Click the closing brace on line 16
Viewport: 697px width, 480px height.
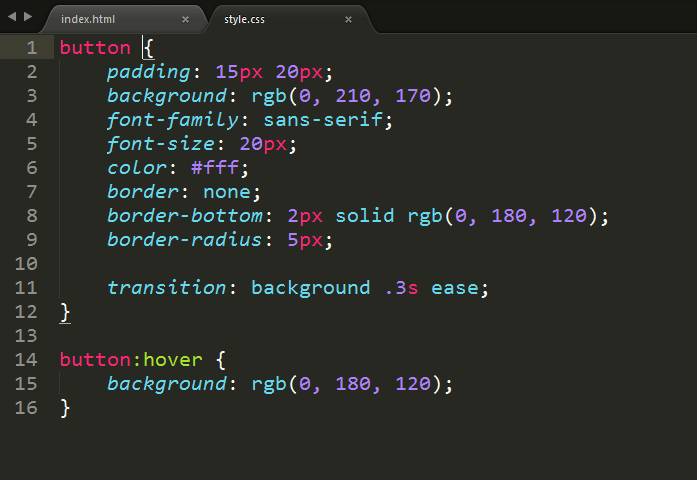pyautogui.click(x=65, y=408)
